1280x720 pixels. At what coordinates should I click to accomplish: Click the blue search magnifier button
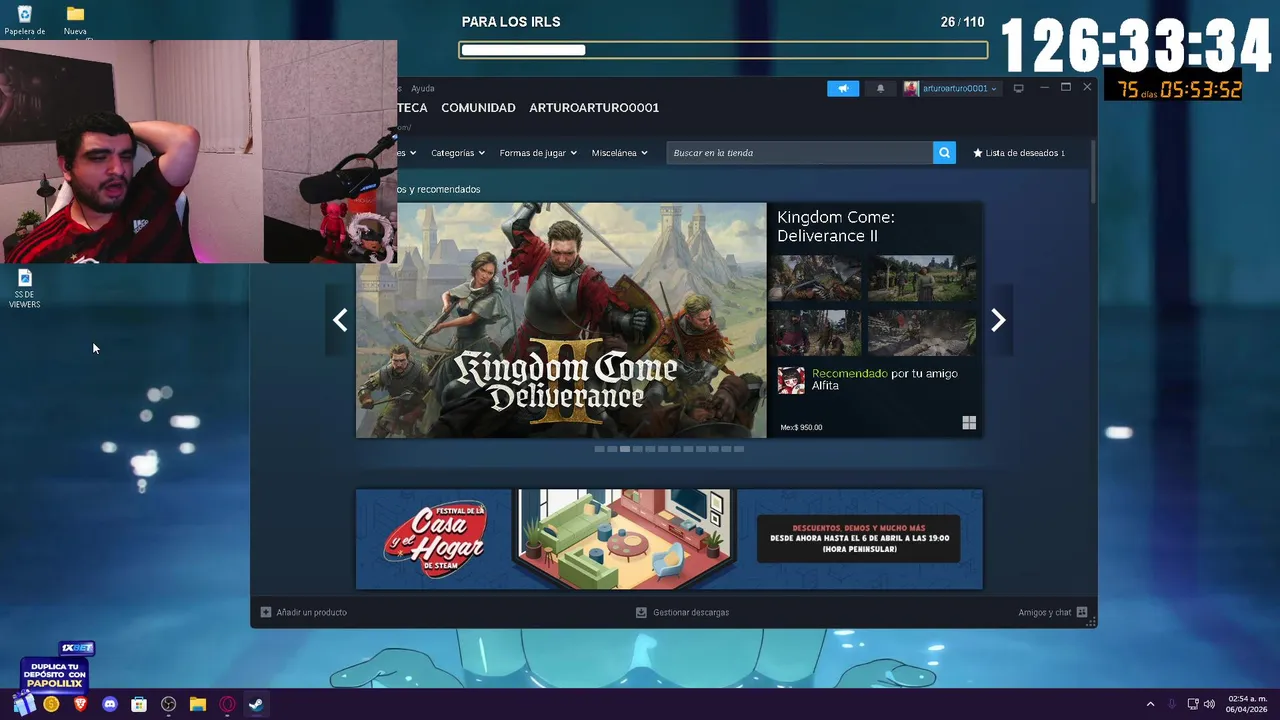pyautogui.click(x=944, y=153)
